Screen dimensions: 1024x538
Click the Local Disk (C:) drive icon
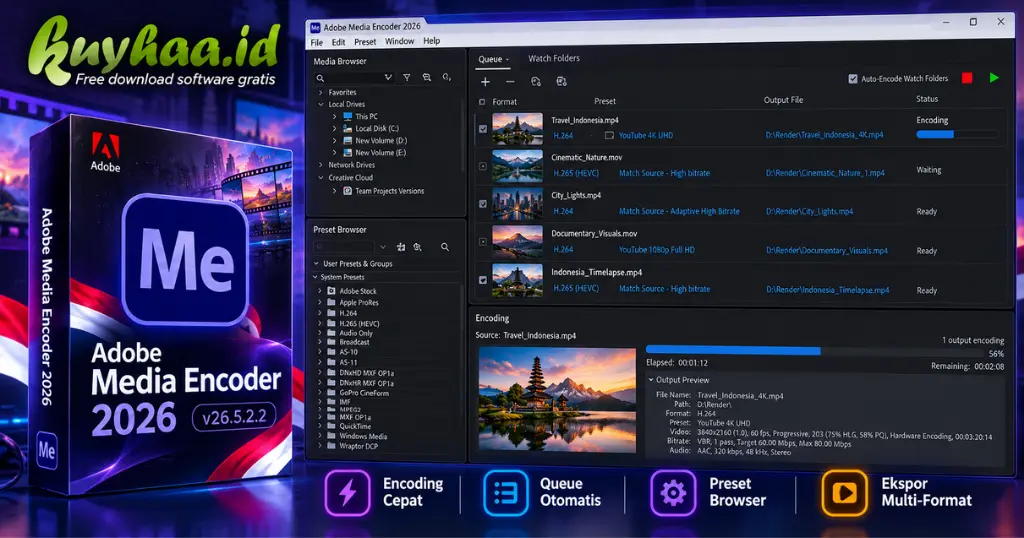pyautogui.click(x=347, y=129)
